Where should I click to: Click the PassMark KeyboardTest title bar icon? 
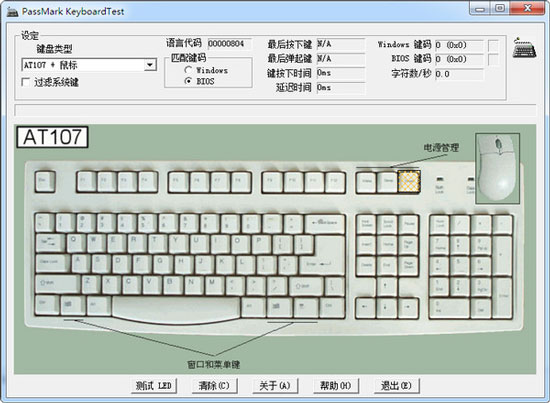pos(12,12)
